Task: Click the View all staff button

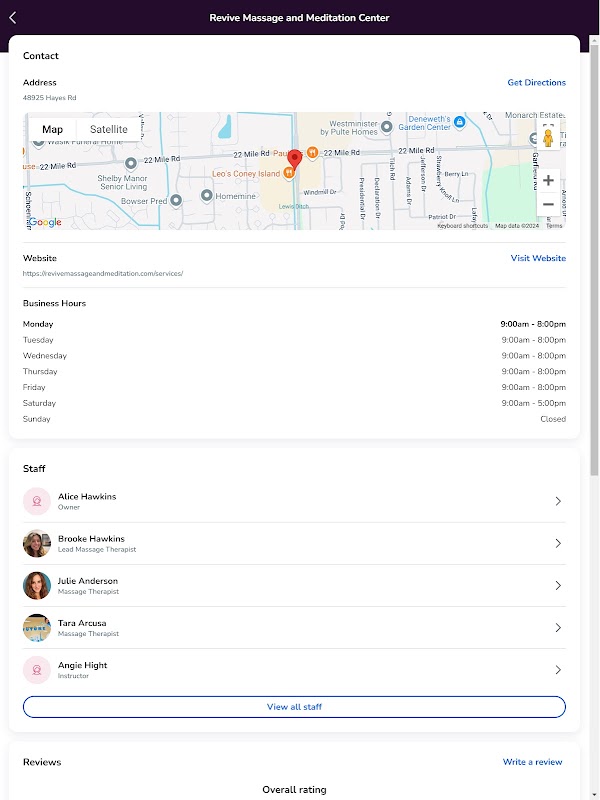Action: (294, 707)
